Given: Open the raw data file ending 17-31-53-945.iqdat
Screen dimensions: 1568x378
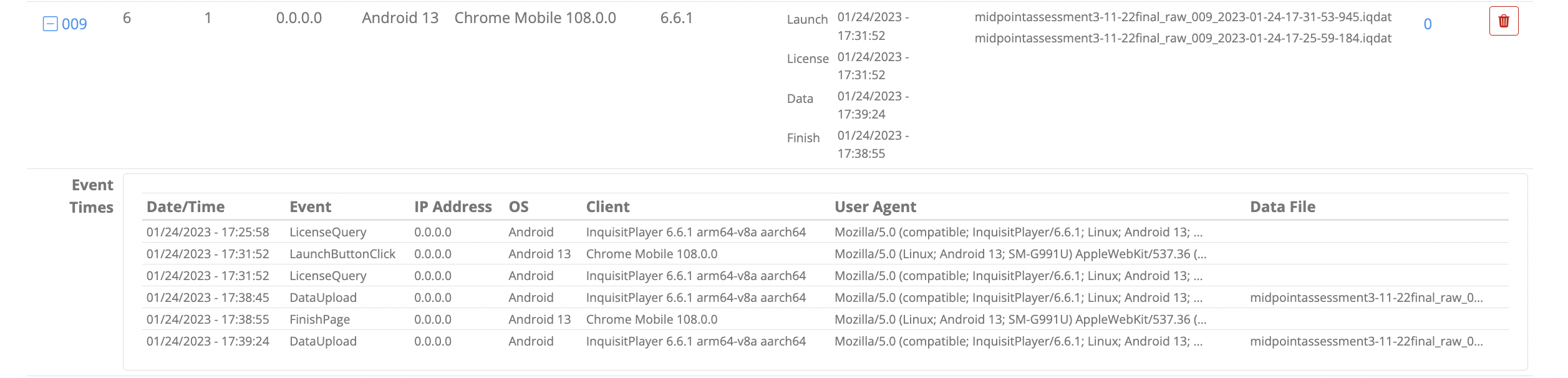Looking at the screenshot, I should (1183, 17).
